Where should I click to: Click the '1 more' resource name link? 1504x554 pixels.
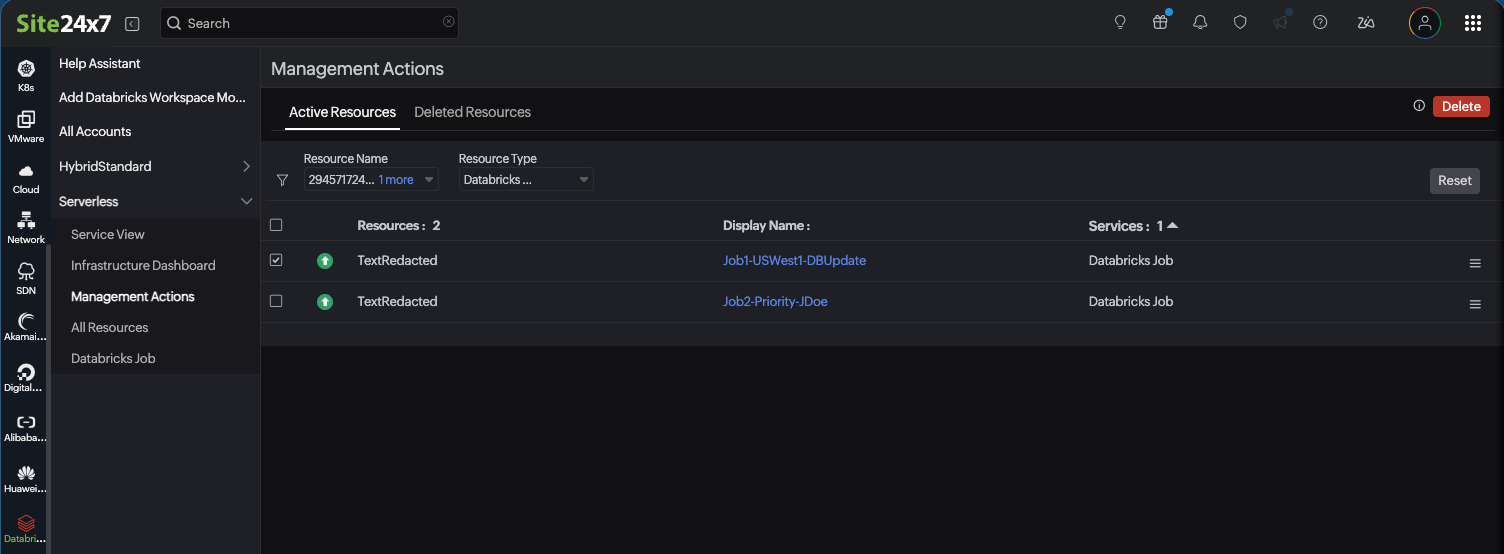point(396,180)
